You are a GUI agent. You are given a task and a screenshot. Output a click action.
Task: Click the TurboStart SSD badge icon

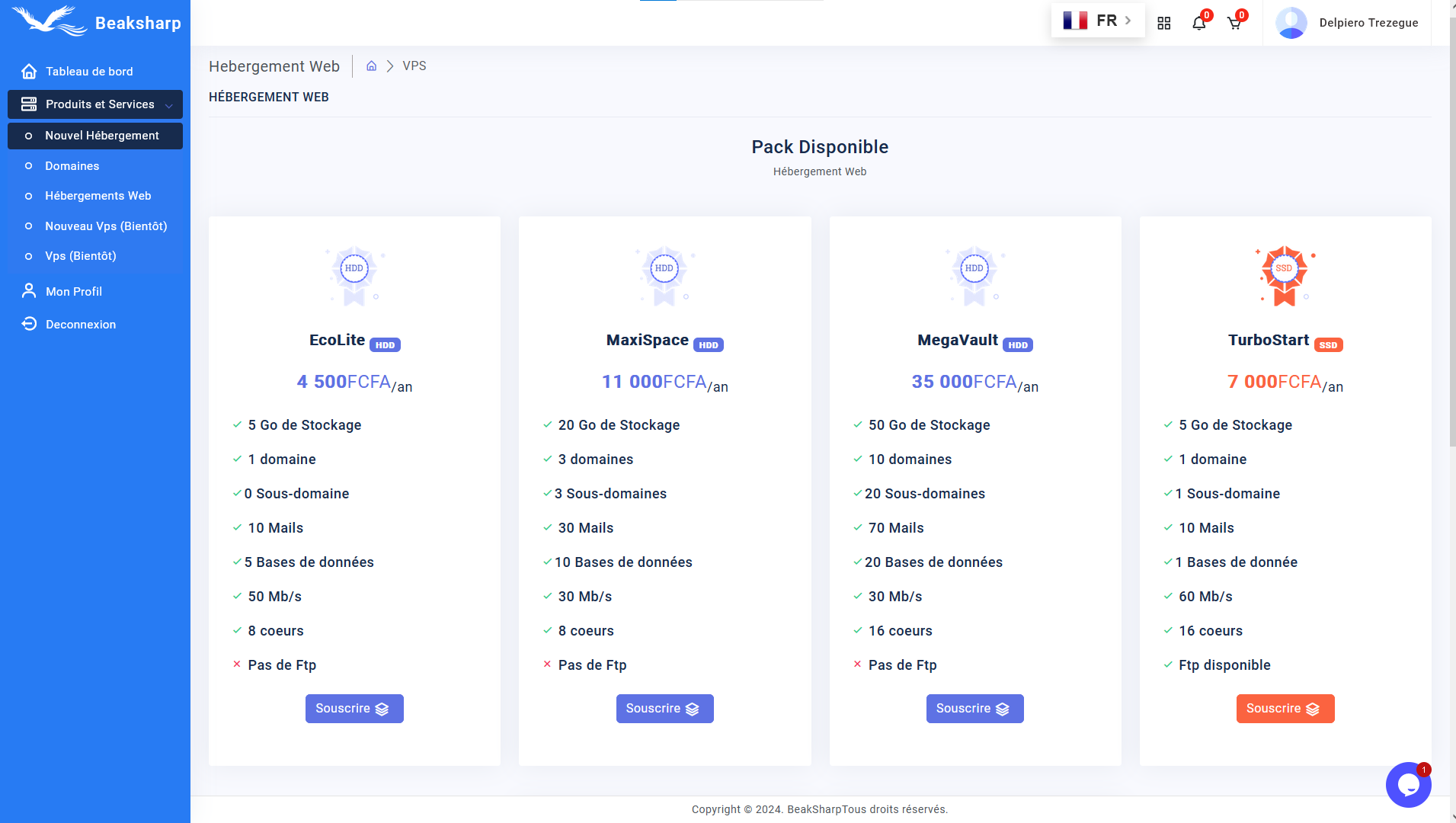[1285, 274]
